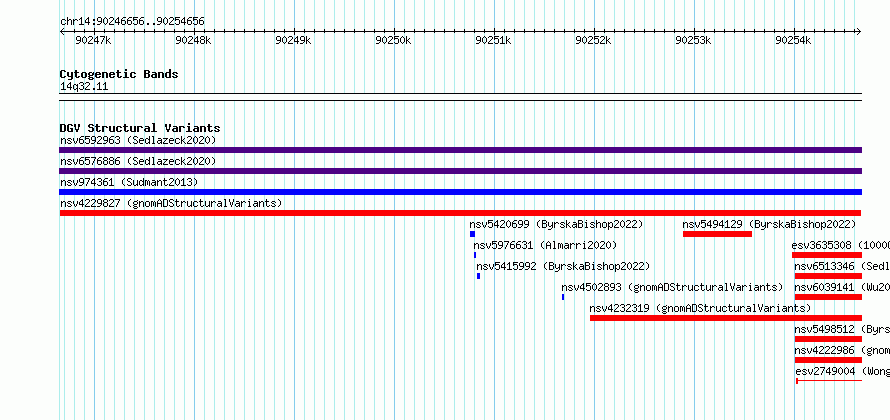The height and width of the screenshot is (420, 890).
Task: Click the red bar beneath nsv4222986
Action: (x=828, y=360)
